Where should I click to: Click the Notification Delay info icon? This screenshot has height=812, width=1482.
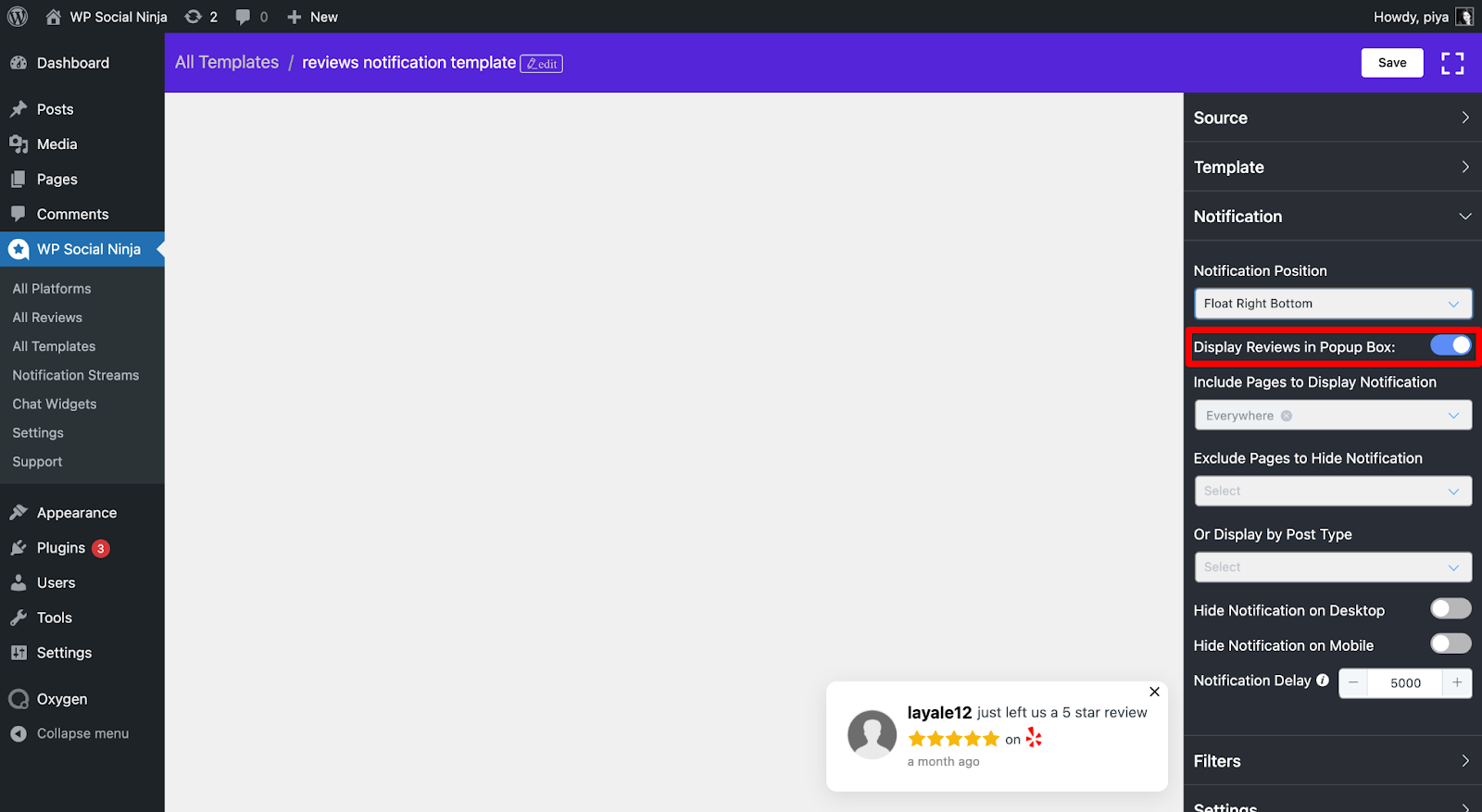tap(1322, 681)
